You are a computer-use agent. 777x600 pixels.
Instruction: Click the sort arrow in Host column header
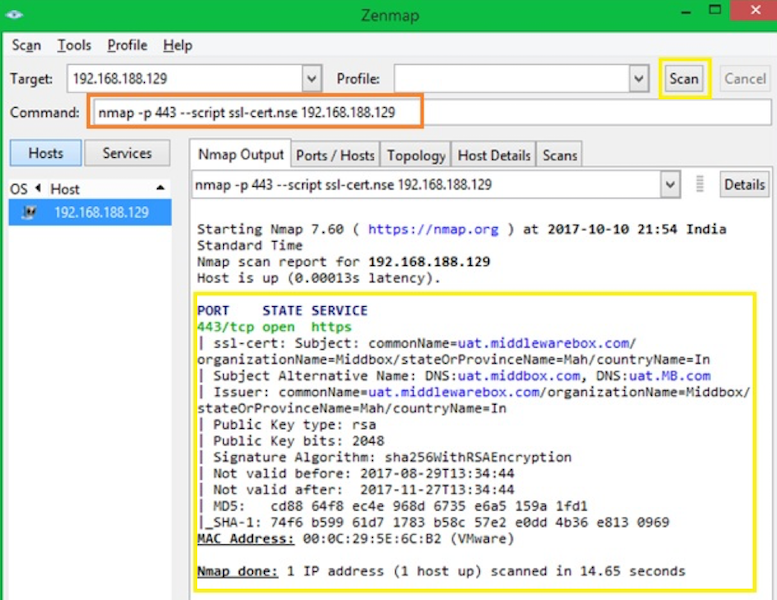(160, 188)
